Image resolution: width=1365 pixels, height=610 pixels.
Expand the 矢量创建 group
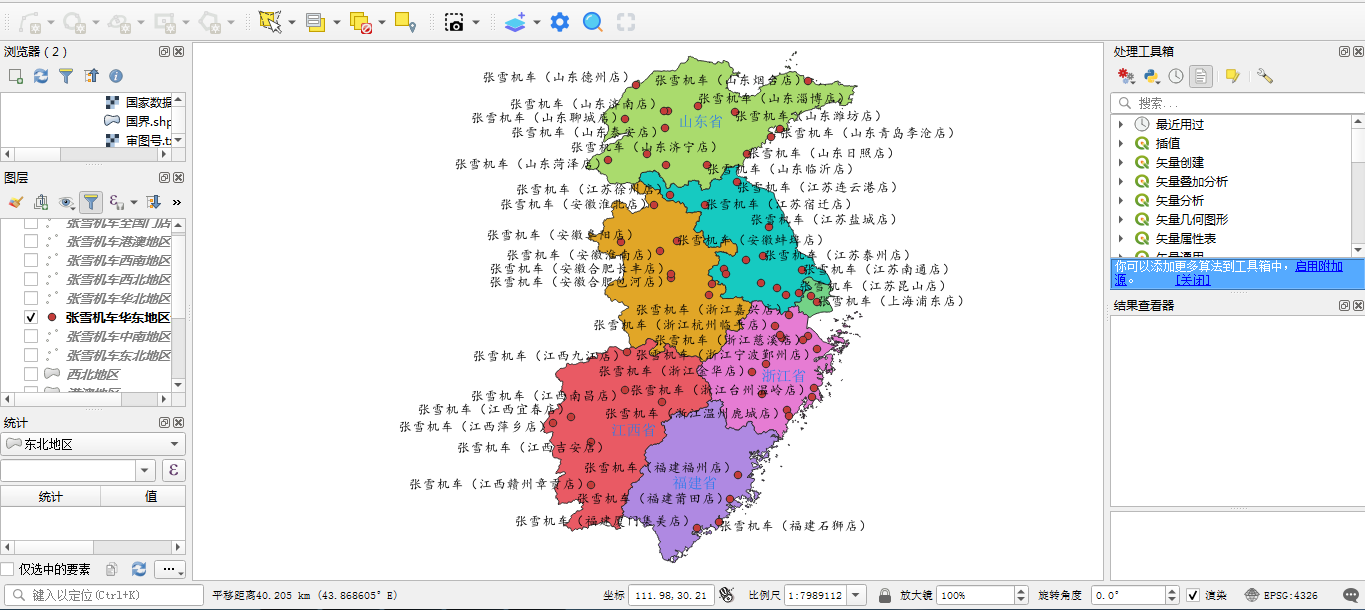(x=1121, y=162)
